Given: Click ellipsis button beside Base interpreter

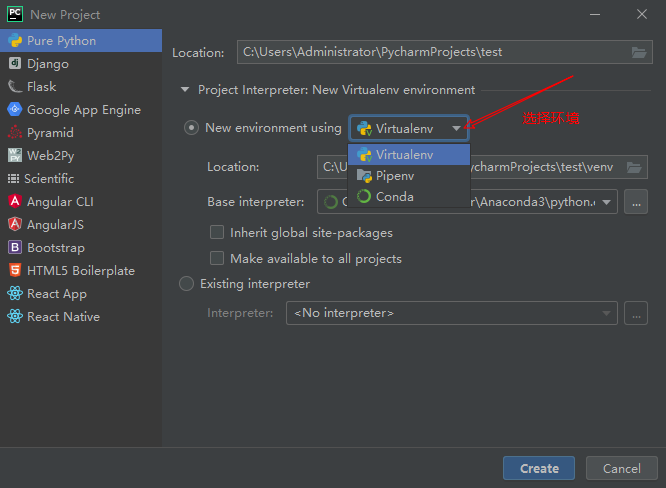Looking at the screenshot, I should [x=636, y=202].
